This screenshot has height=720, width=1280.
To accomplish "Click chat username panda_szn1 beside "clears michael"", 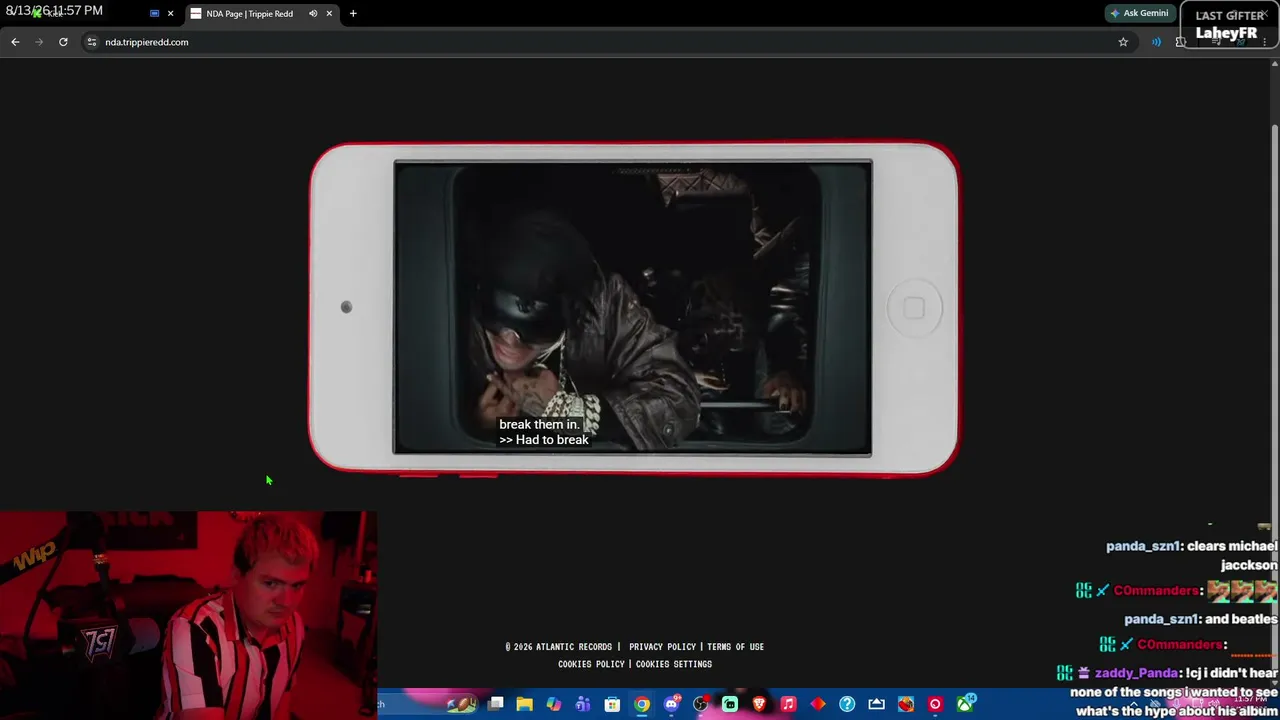I will point(1143,546).
